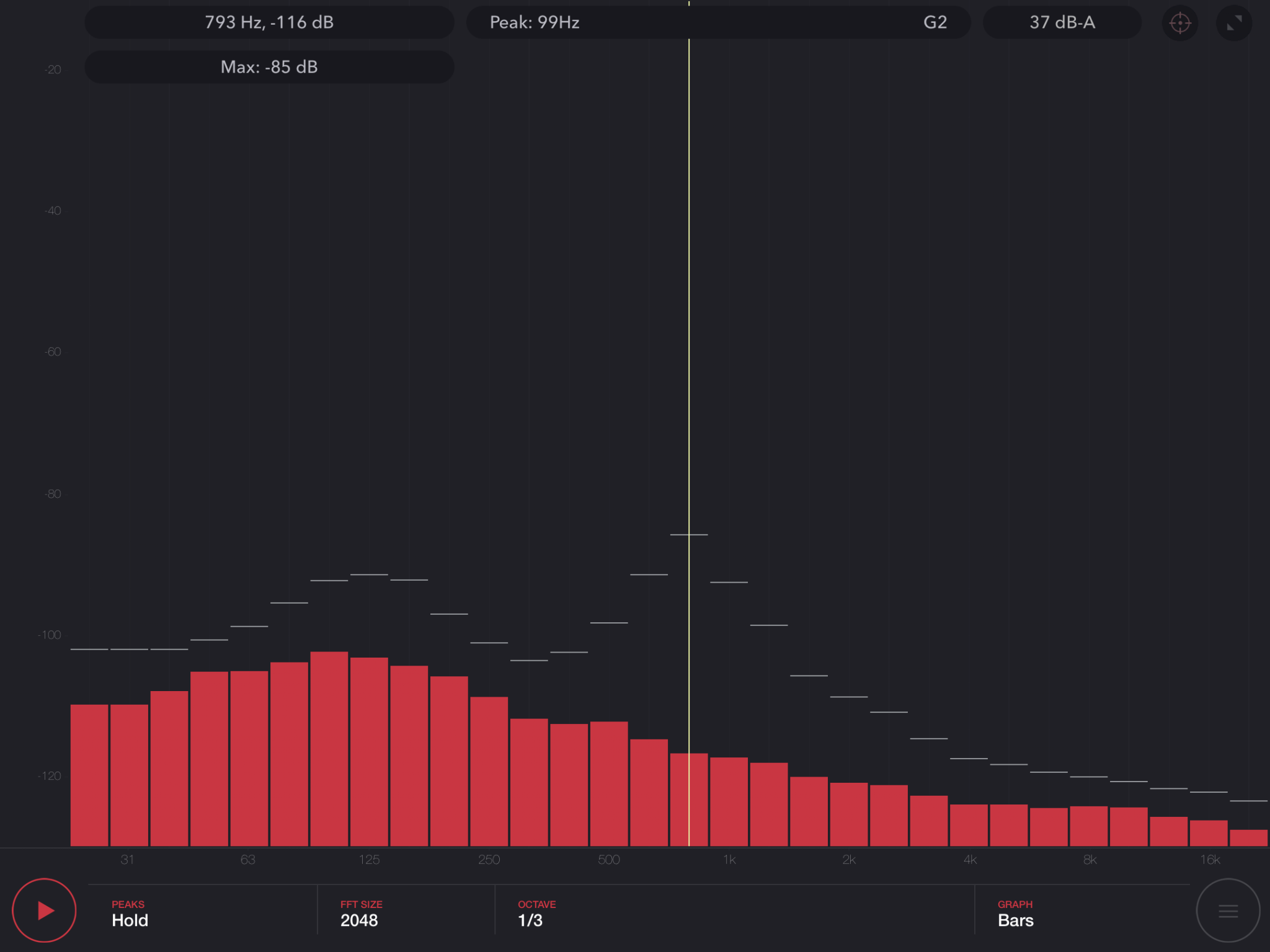Click the 8k frequency axis label
1270x952 pixels.
[1090, 860]
